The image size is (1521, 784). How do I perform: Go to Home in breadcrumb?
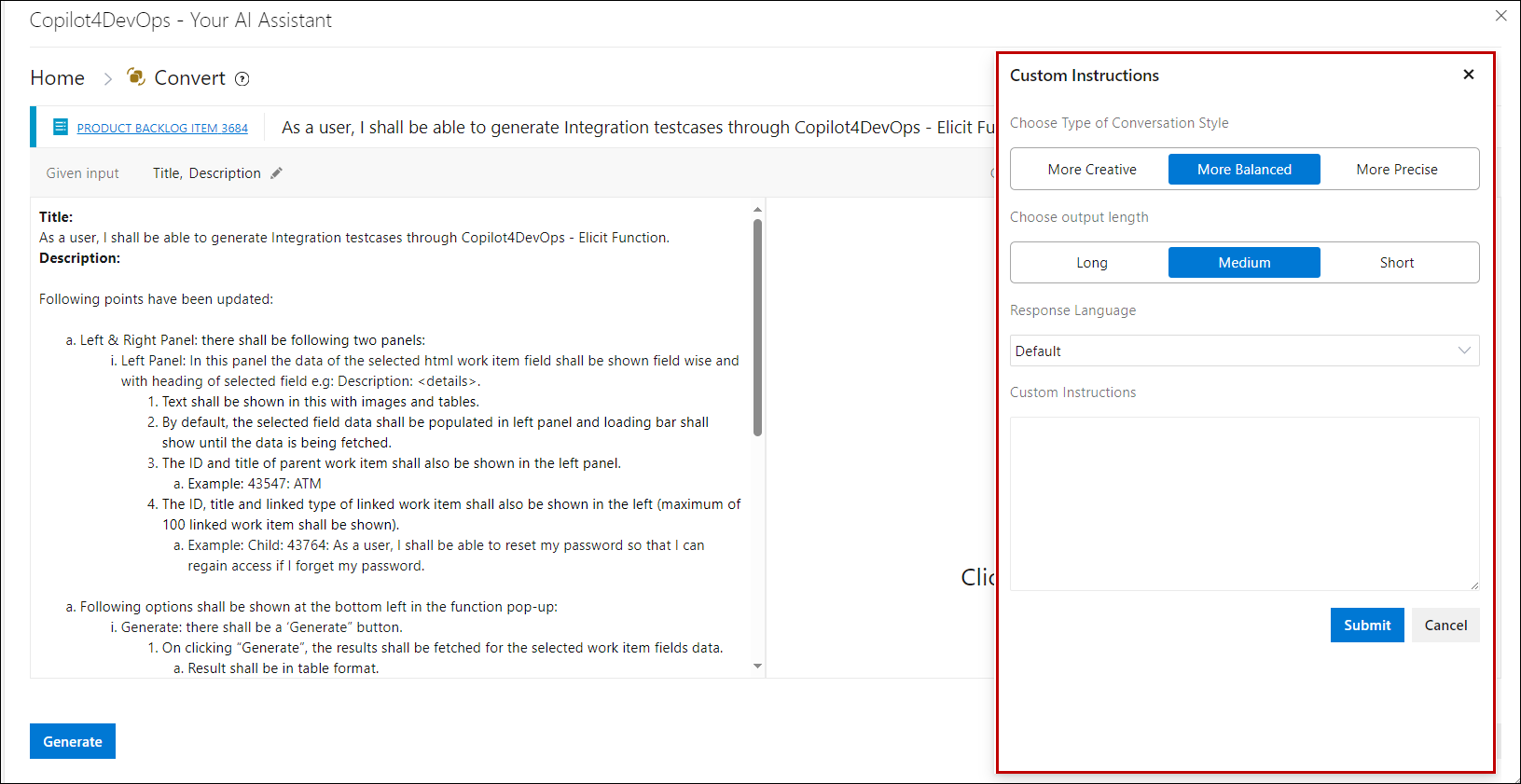(57, 78)
